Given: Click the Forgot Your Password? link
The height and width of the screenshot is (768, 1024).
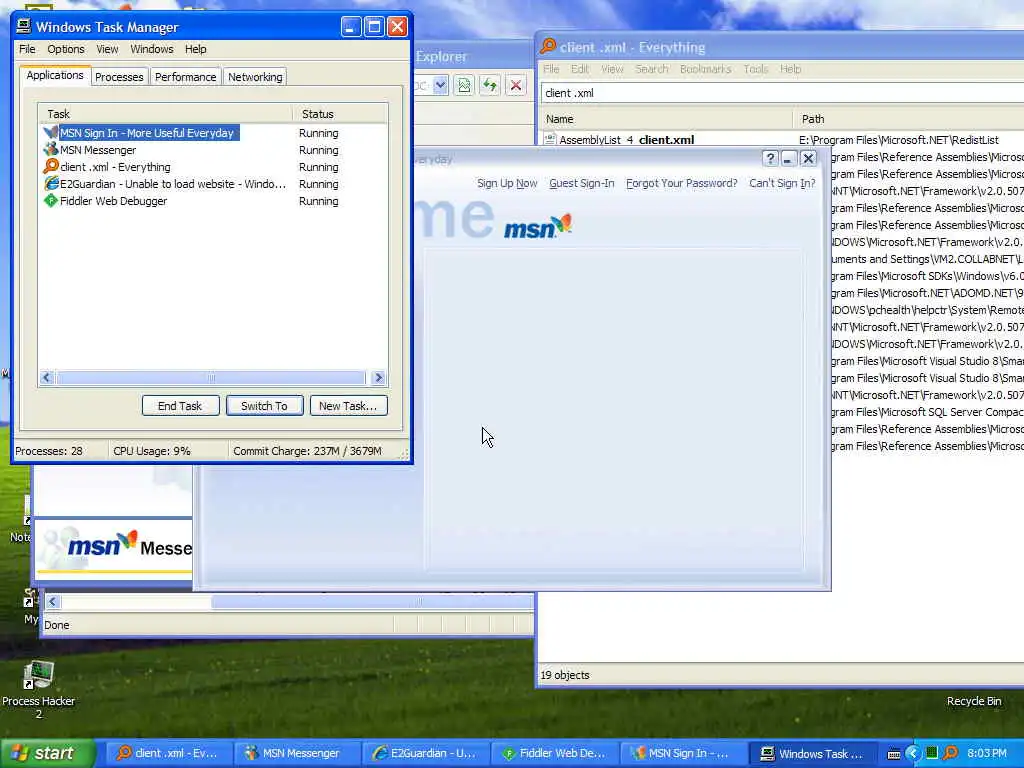Looking at the screenshot, I should [x=682, y=184].
